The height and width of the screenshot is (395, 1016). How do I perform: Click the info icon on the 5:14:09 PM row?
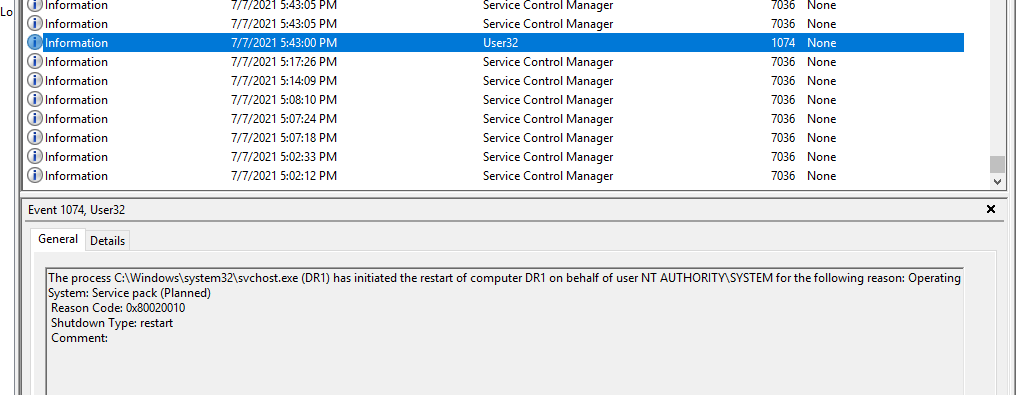pos(34,81)
